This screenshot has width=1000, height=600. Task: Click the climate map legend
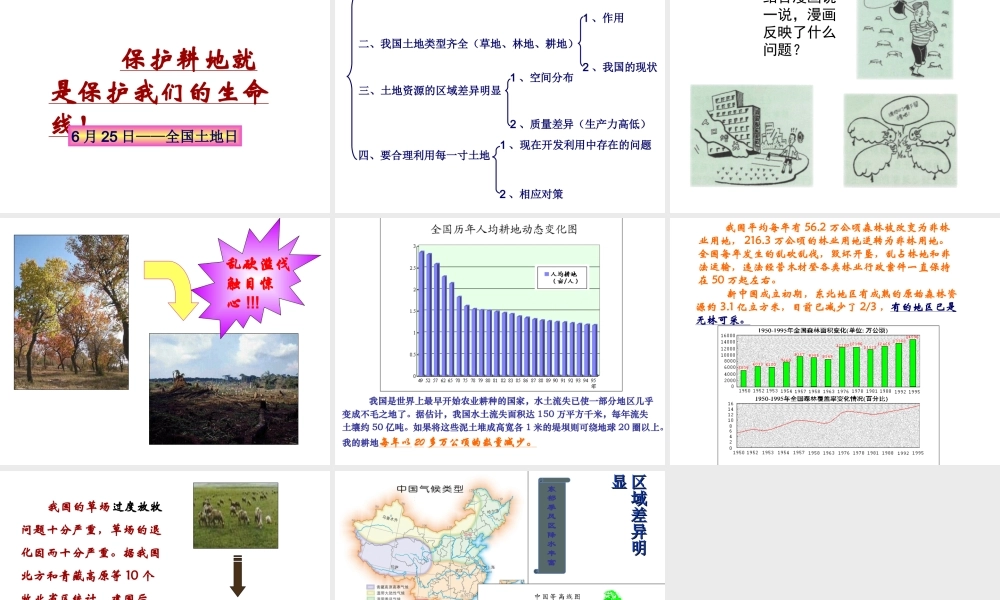[x=387, y=592]
